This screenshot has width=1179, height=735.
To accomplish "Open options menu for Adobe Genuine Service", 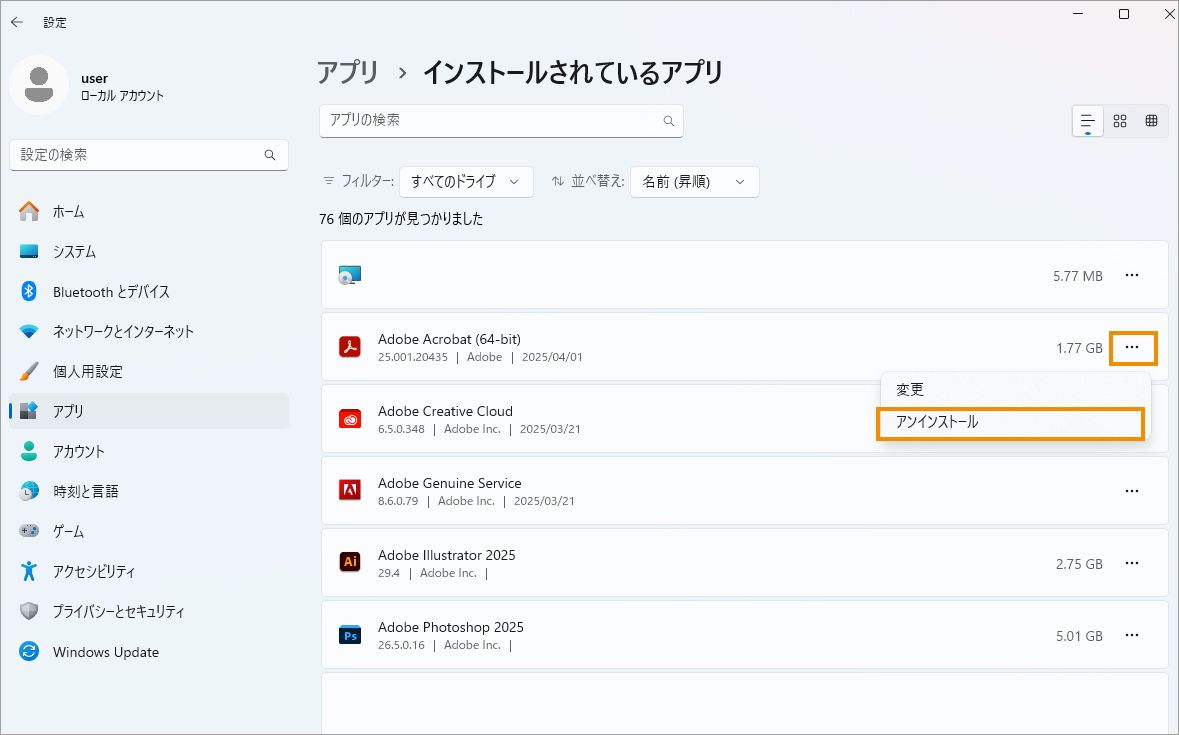I will tap(1132, 490).
